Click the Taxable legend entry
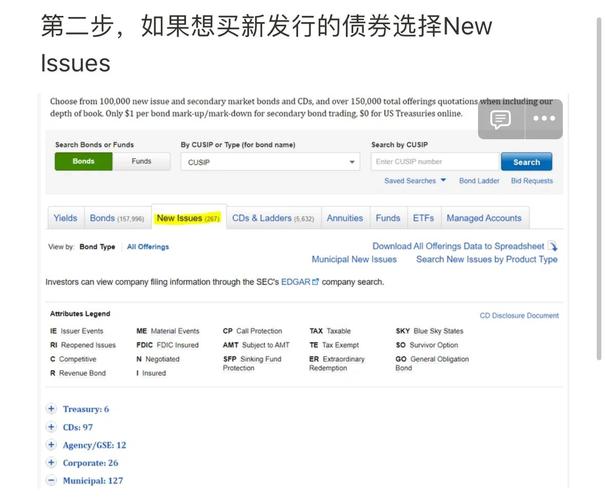 (330, 331)
